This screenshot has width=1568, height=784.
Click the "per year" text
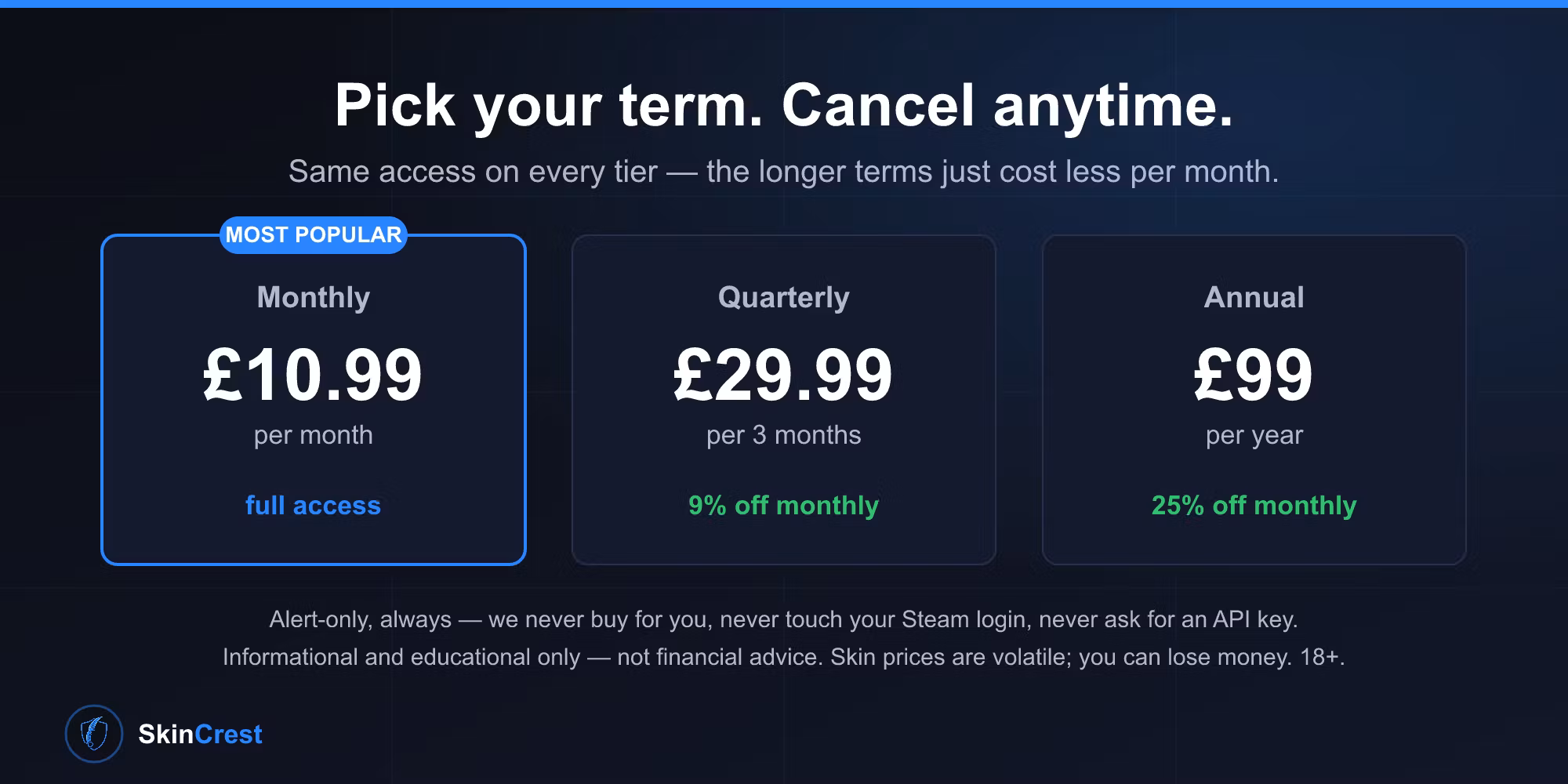pyautogui.click(x=1254, y=435)
